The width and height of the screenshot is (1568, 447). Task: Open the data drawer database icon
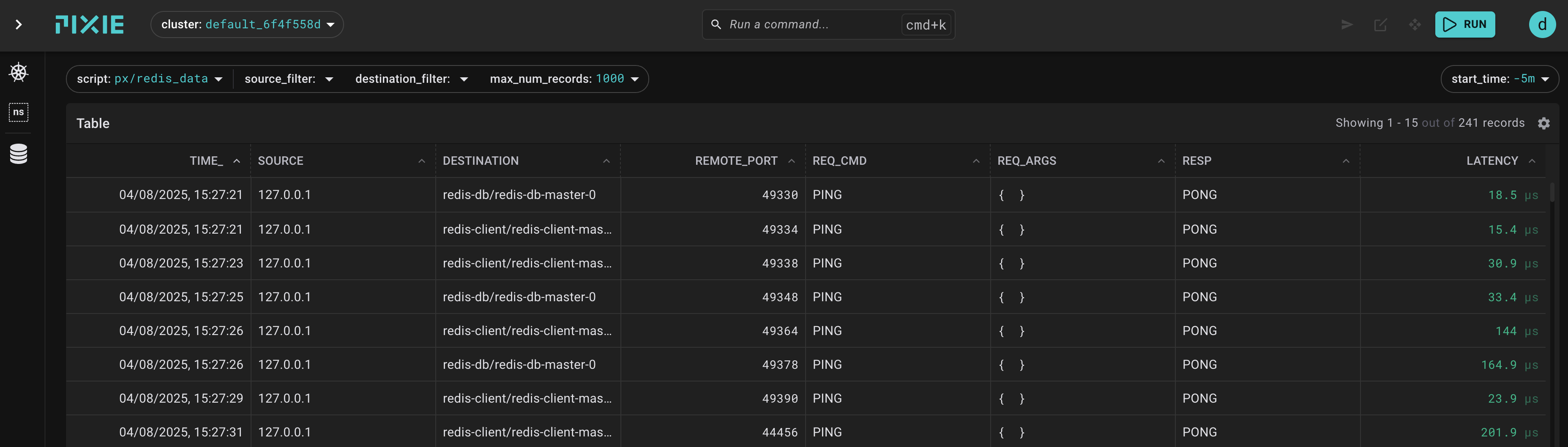pos(19,154)
